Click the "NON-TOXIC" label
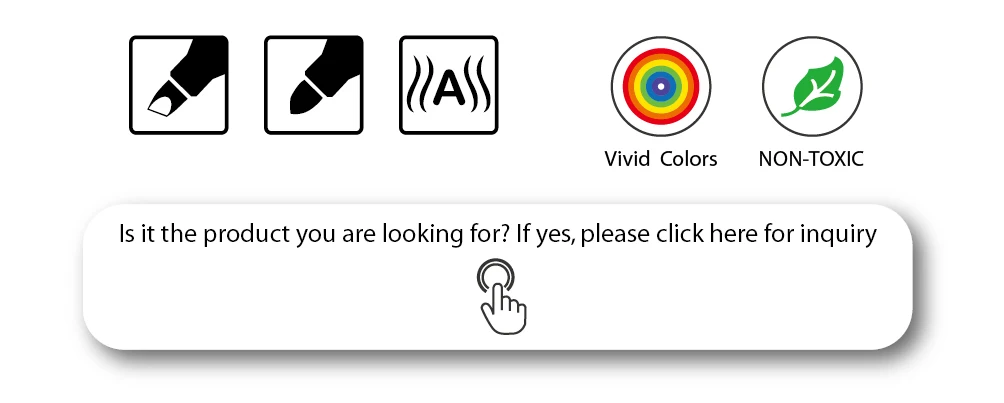Viewport: 1004px width, 403px height. point(811,159)
